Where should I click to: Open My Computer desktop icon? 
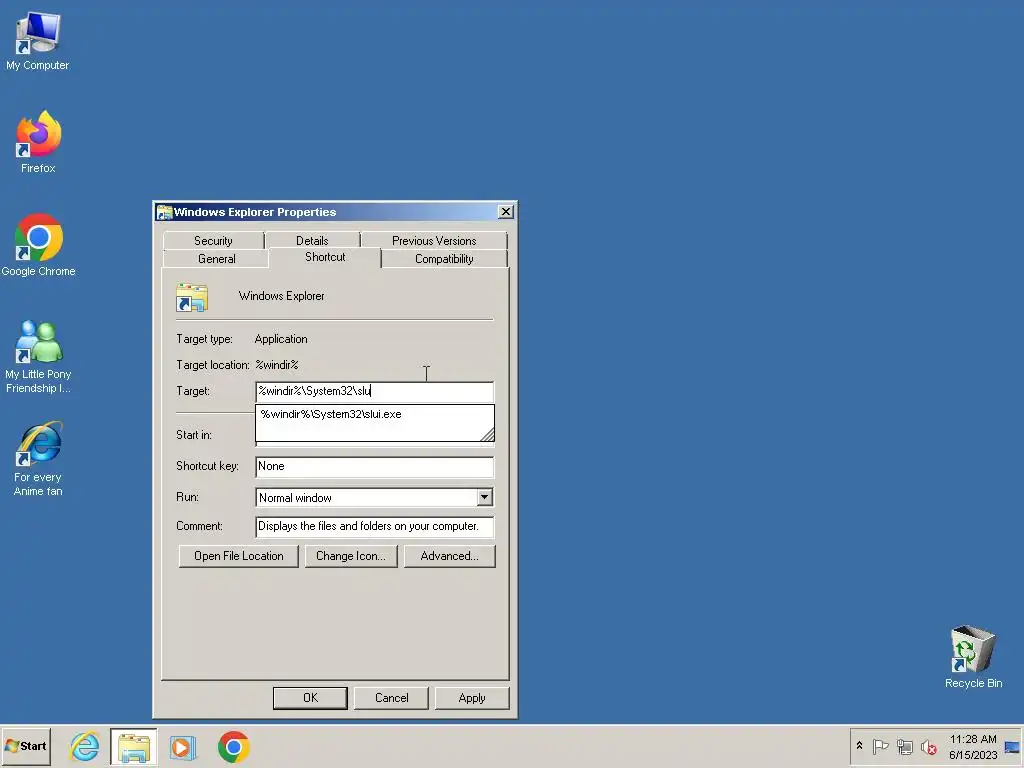coord(37,40)
